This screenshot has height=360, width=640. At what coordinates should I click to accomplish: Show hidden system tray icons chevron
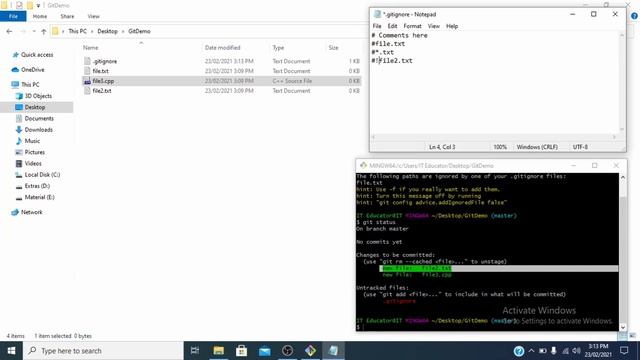click(531, 351)
